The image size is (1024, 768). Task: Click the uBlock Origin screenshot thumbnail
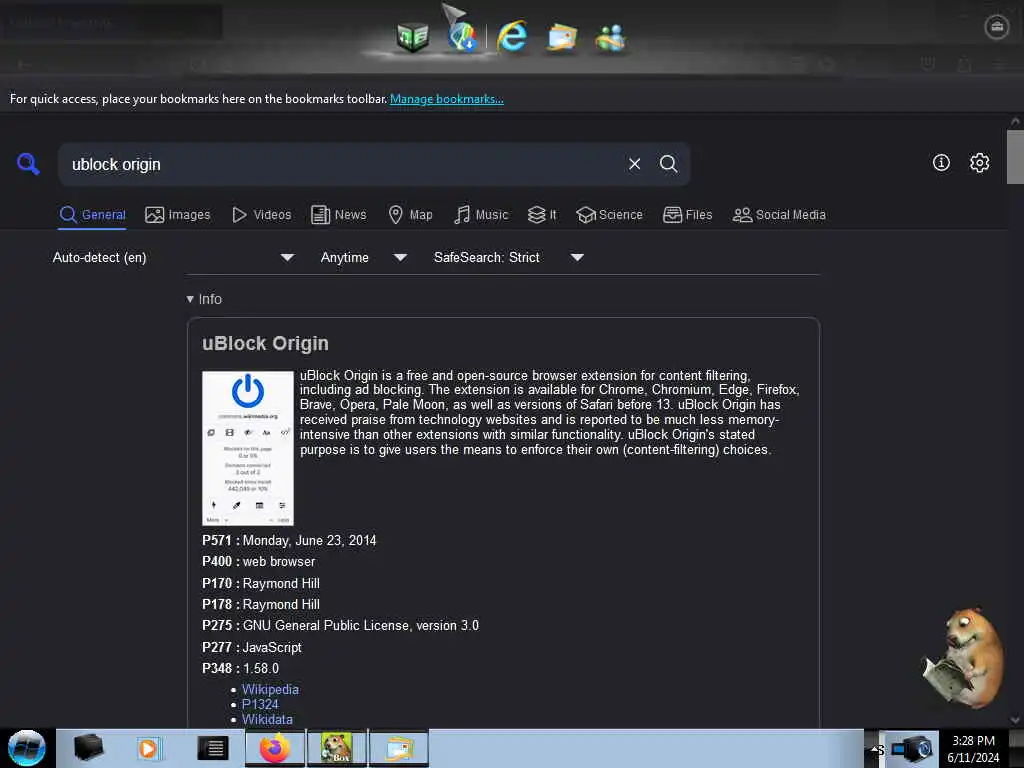[248, 448]
